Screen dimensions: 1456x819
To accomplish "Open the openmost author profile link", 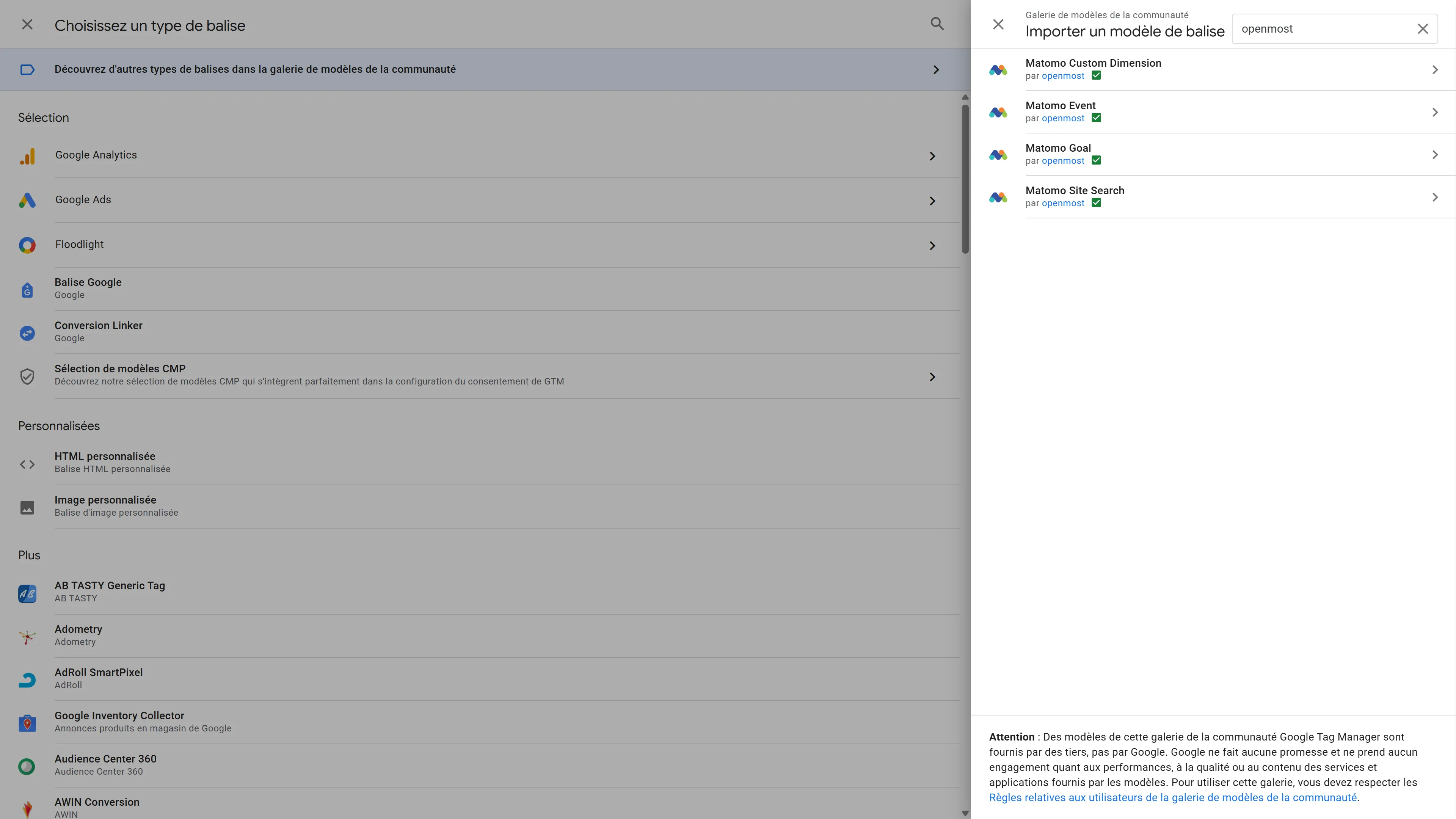I will 1062,76.
